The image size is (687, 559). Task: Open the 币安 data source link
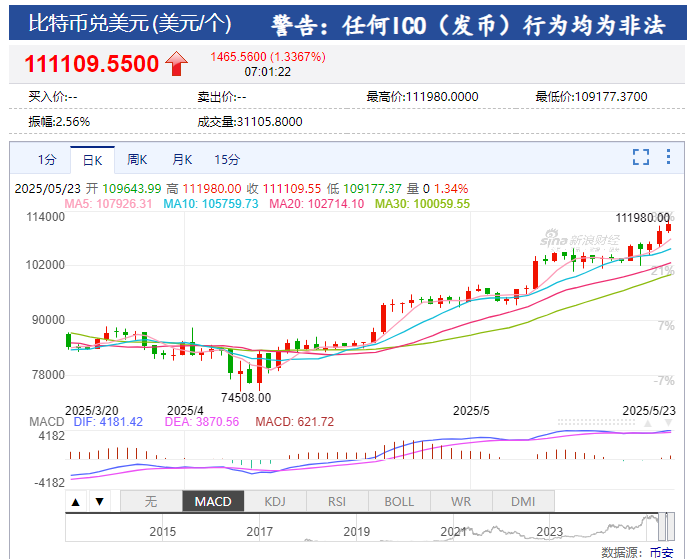pyautogui.click(x=662, y=552)
